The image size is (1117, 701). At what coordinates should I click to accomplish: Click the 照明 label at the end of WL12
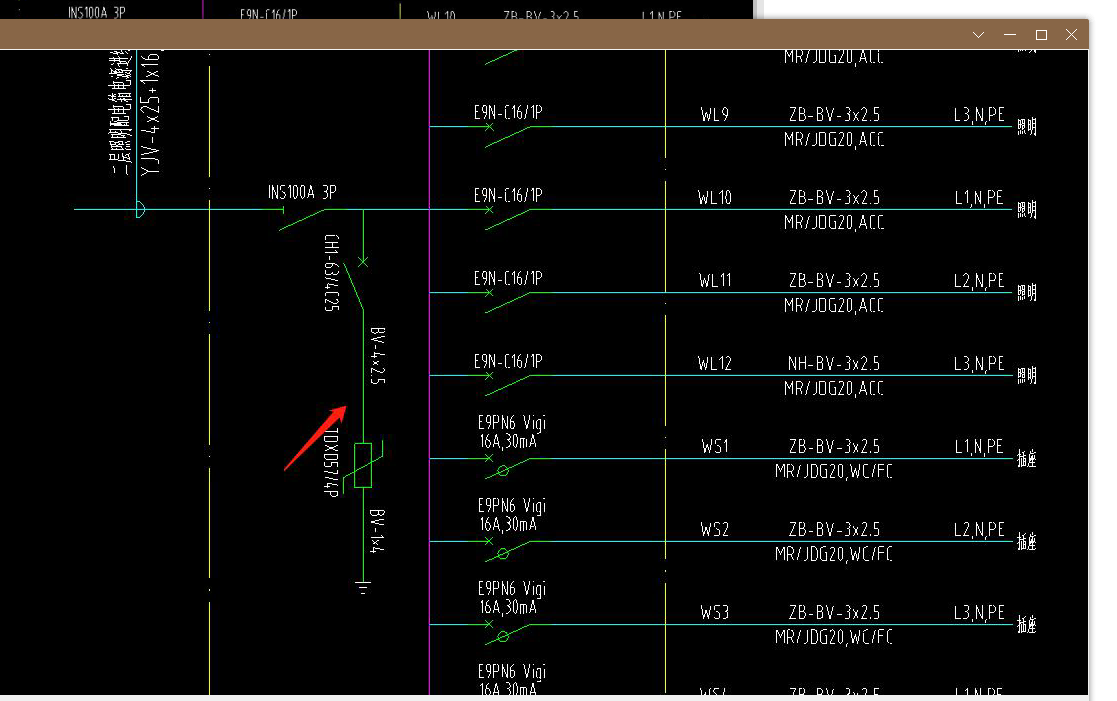click(x=1027, y=375)
